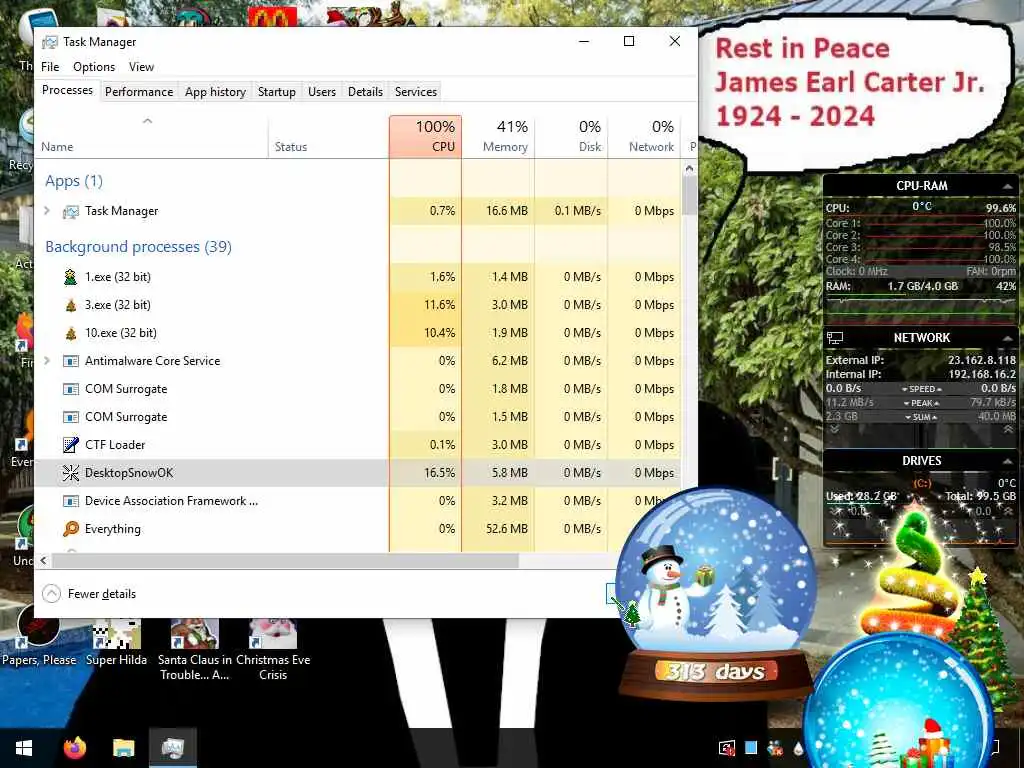Expand the Task Manager app row
Image resolution: width=1024 pixels, height=768 pixels.
coord(47,211)
